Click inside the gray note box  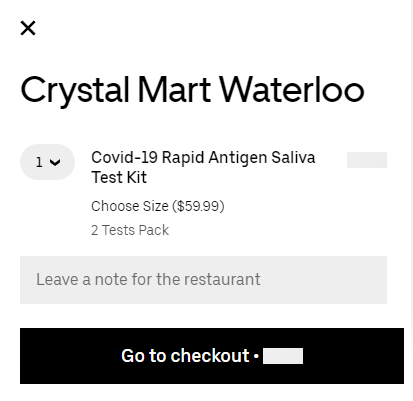pos(203,280)
